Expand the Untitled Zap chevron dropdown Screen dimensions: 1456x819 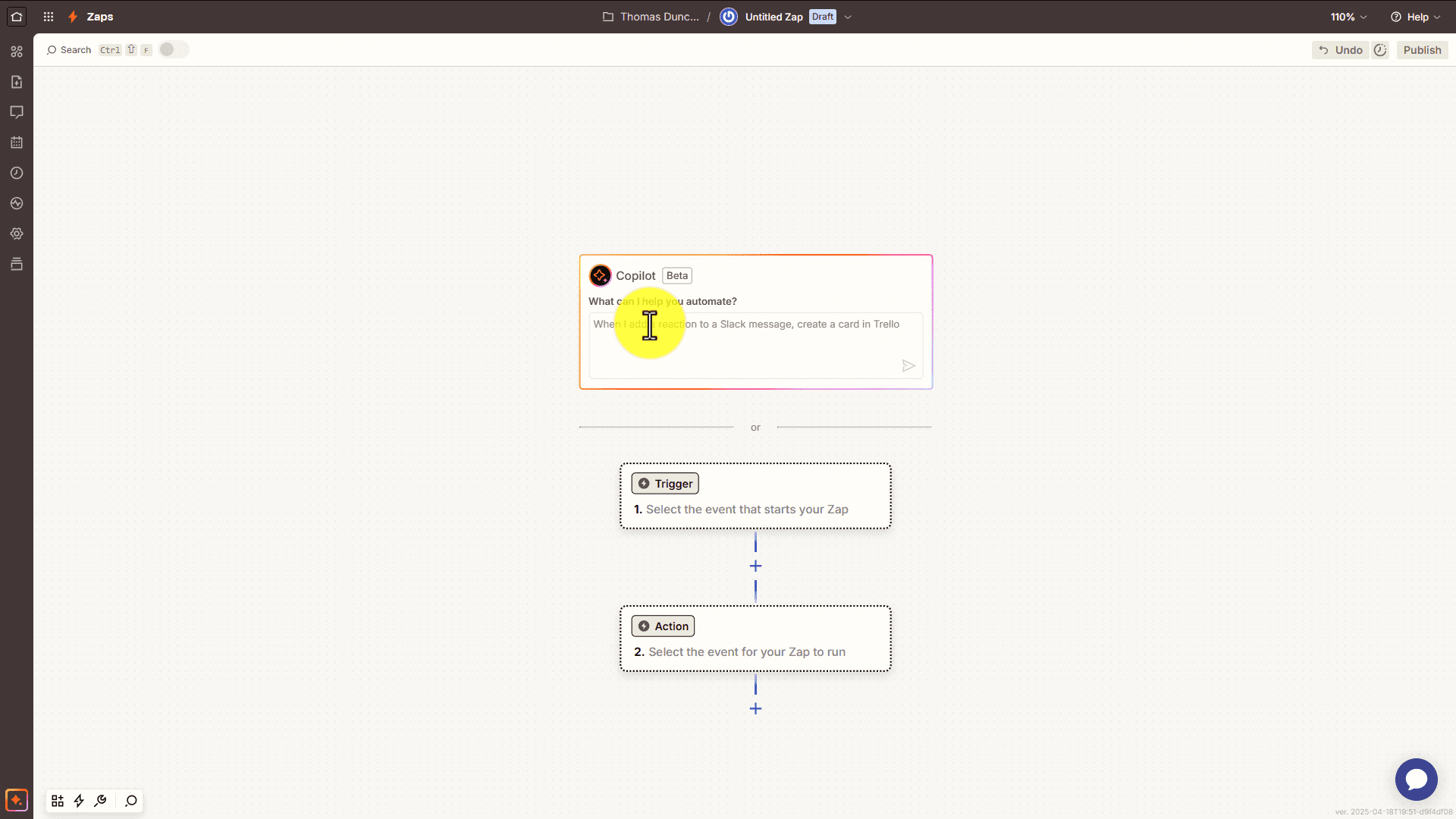[848, 17]
